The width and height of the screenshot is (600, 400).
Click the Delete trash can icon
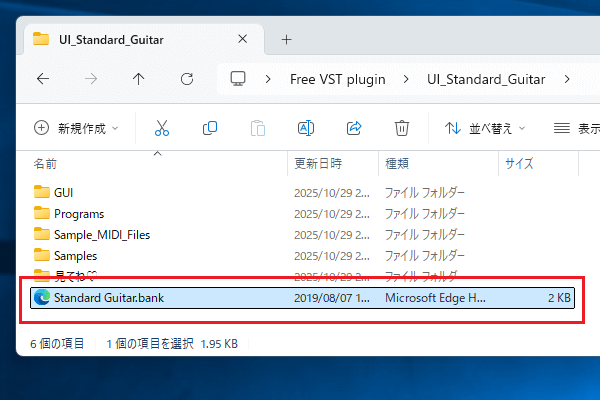pos(401,128)
